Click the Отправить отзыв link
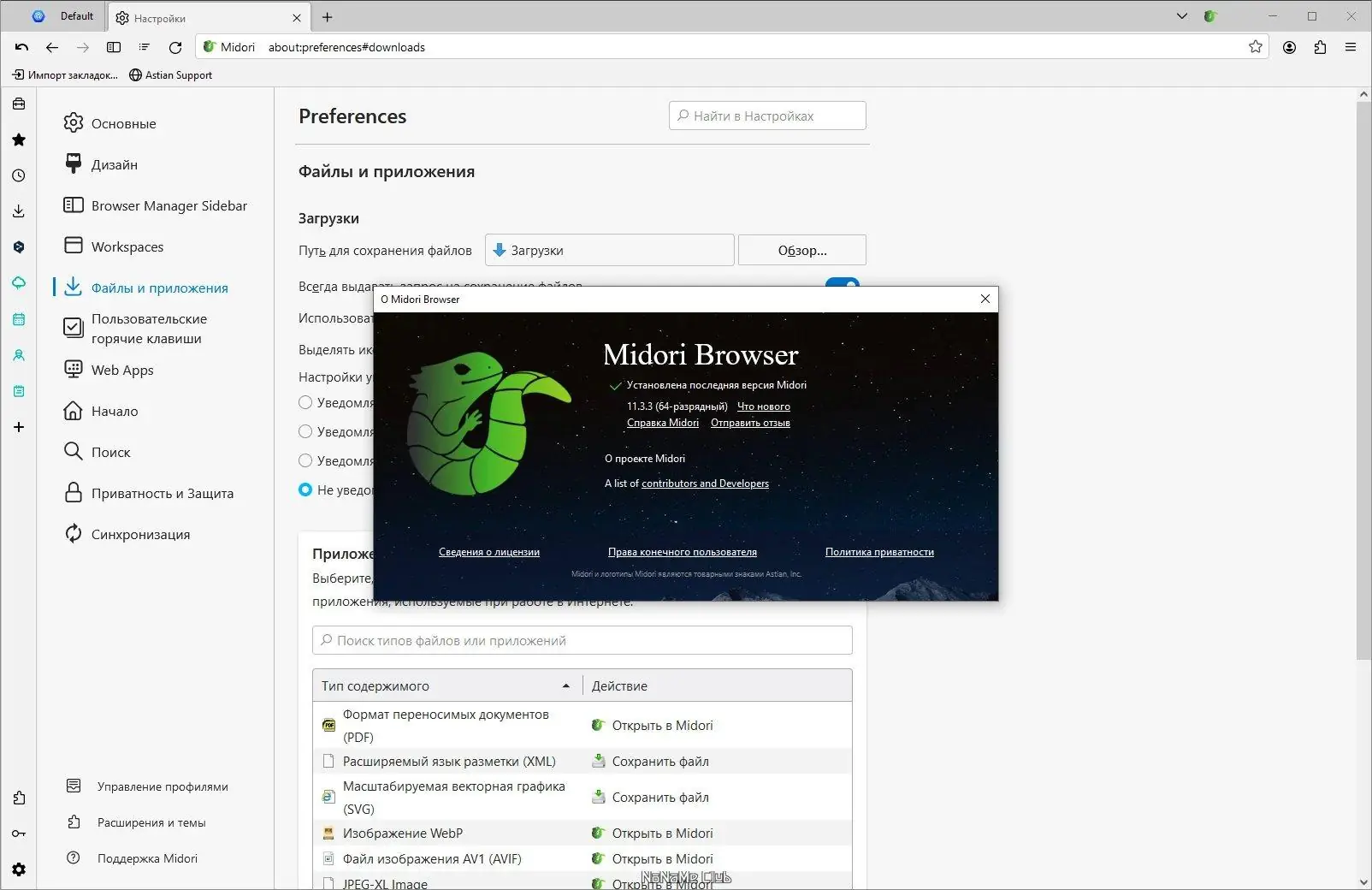The height and width of the screenshot is (890, 1372). (x=750, y=423)
